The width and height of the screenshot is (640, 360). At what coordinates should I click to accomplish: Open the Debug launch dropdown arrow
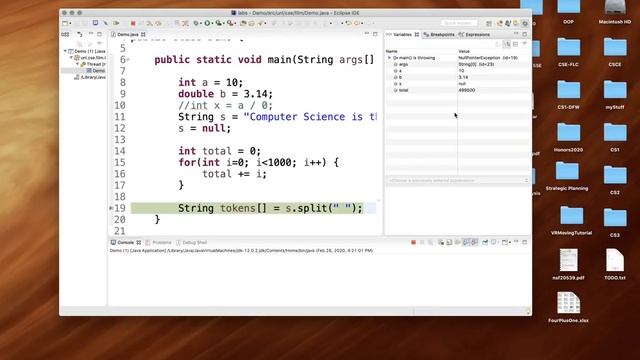(x=201, y=23)
